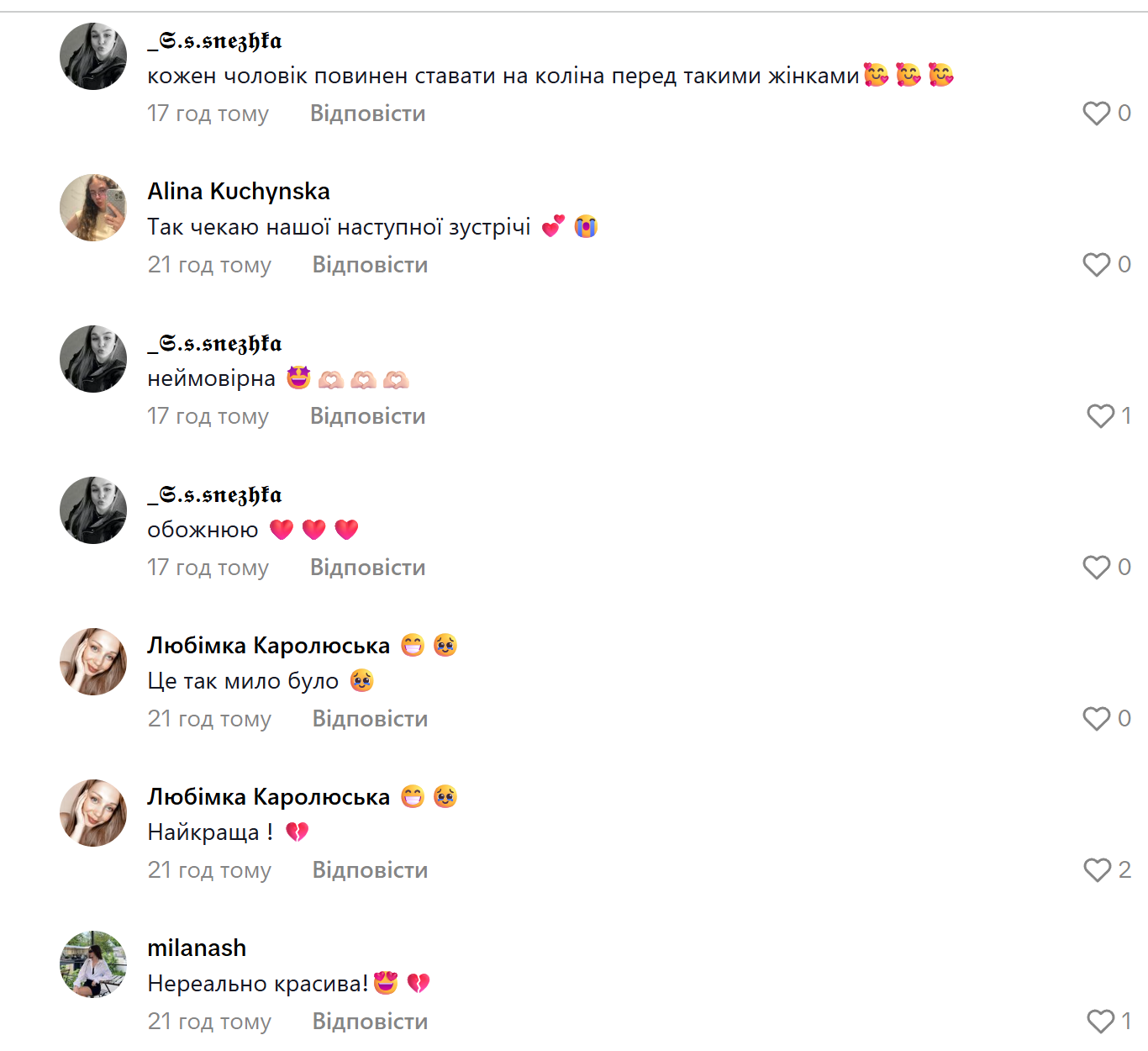1148x1051 pixels.
Task: Click the avatar next to "Найкраща !"
Action: (93, 813)
